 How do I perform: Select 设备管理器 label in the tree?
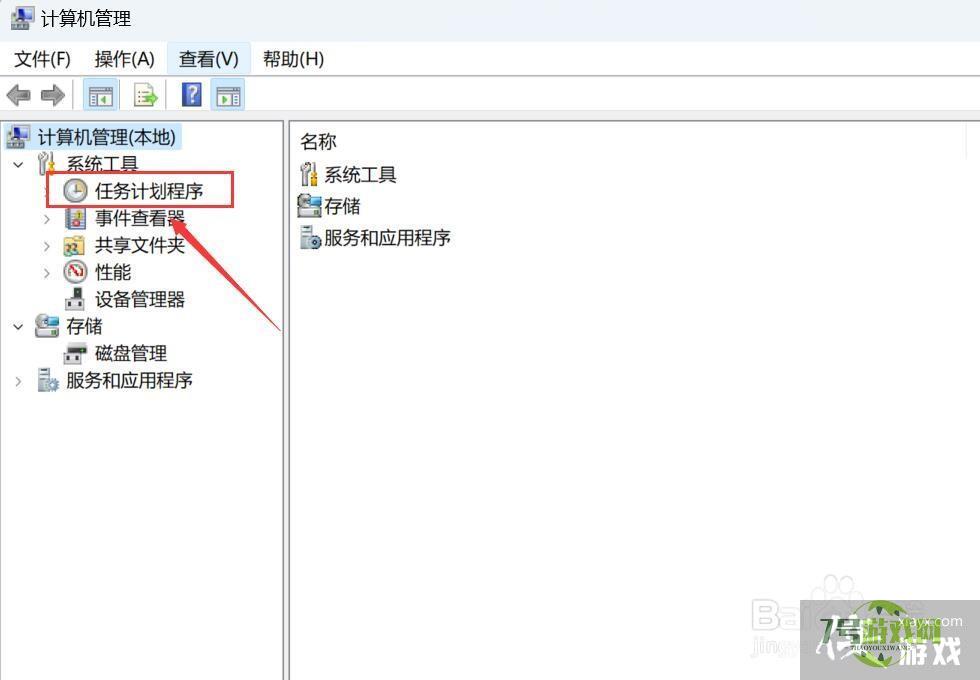tap(140, 299)
